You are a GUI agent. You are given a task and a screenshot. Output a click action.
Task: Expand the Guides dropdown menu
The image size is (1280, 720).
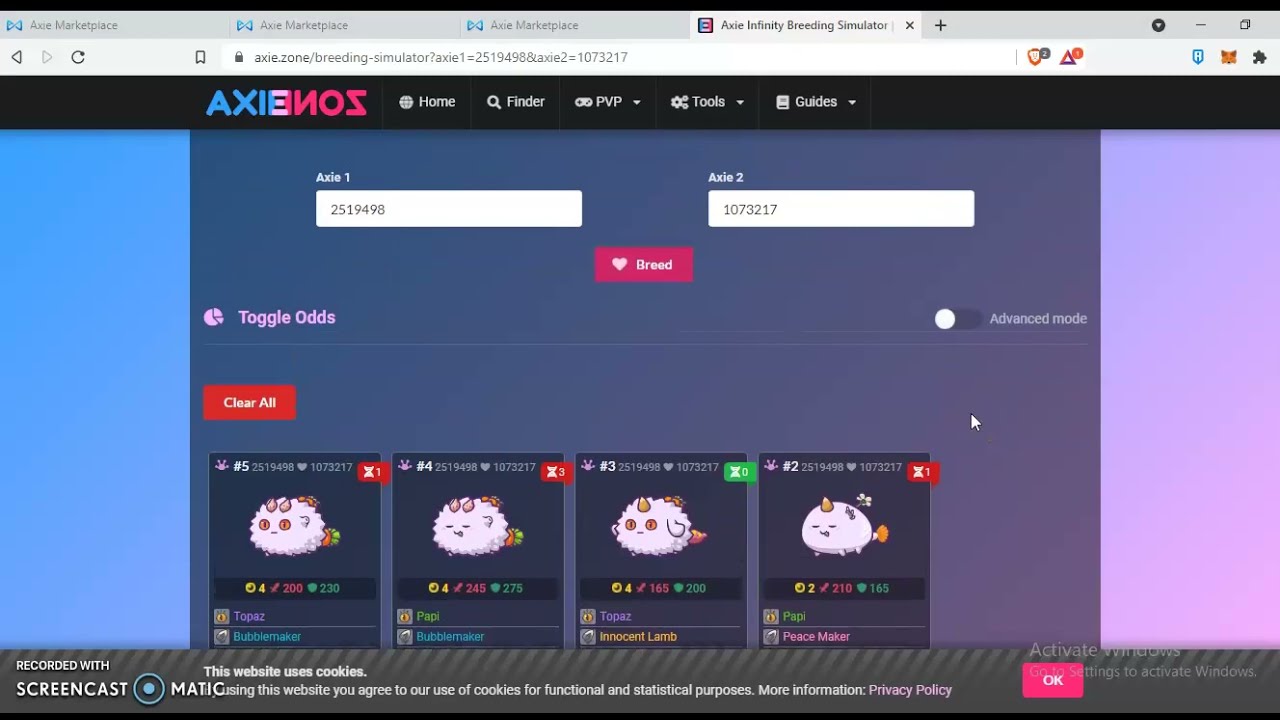click(x=816, y=102)
